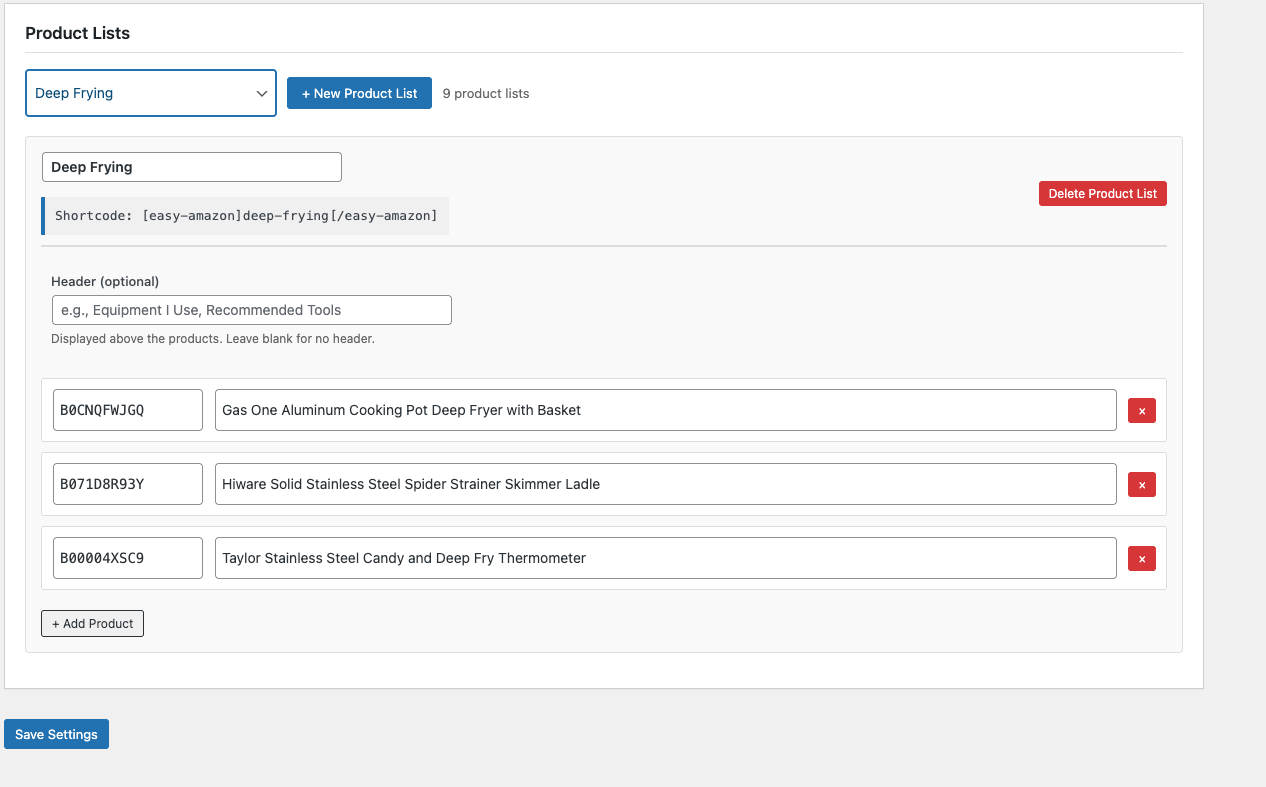Click the Product Lists section heading
The width and height of the screenshot is (1266, 787).
[x=78, y=33]
